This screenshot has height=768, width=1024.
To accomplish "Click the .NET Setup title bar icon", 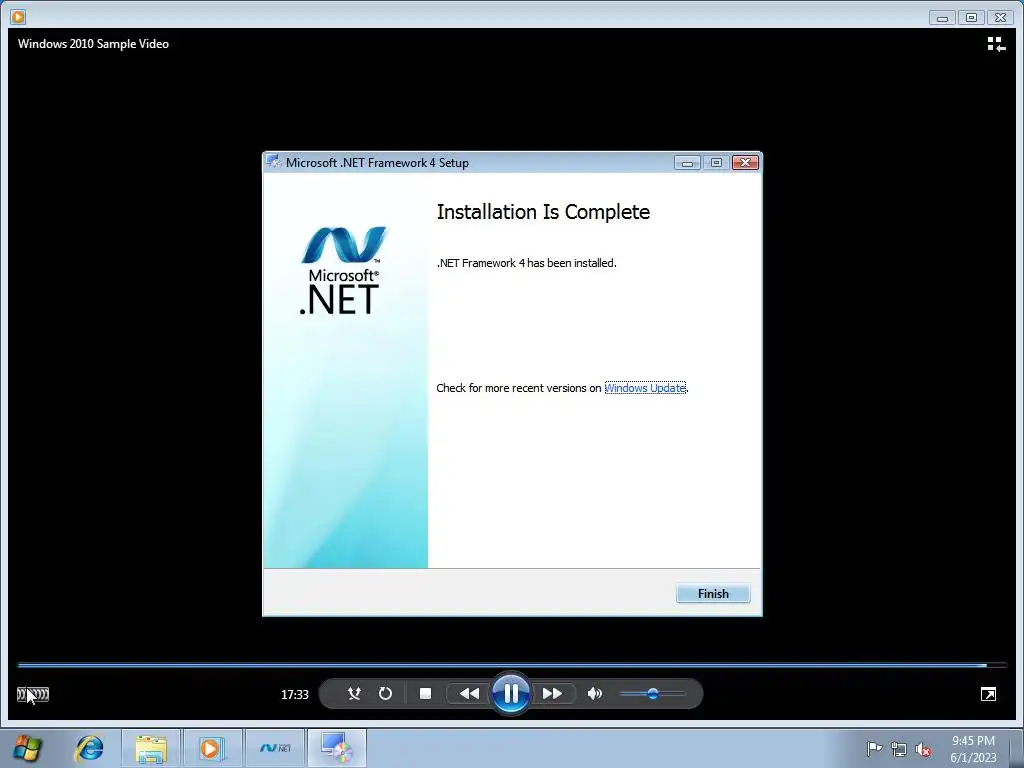I will [x=274, y=162].
